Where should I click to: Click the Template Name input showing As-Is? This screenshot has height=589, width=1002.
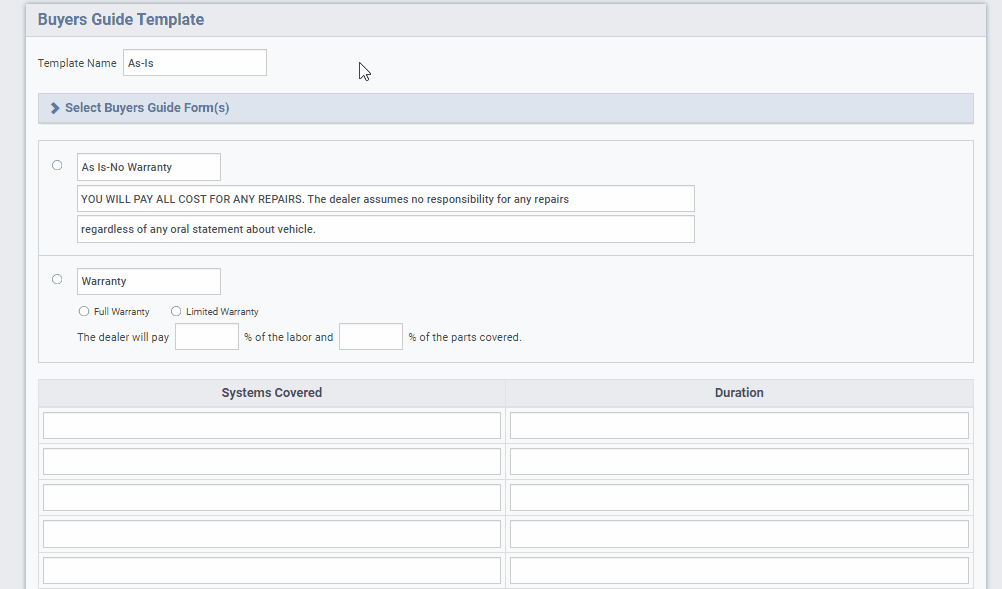pos(194,62)
